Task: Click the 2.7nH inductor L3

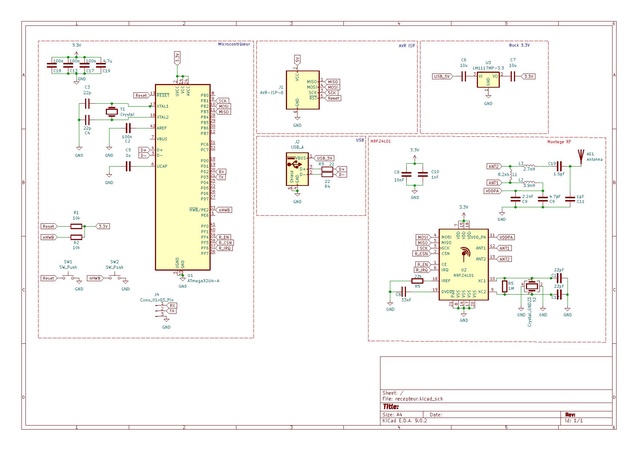Action: coord(529,166)
